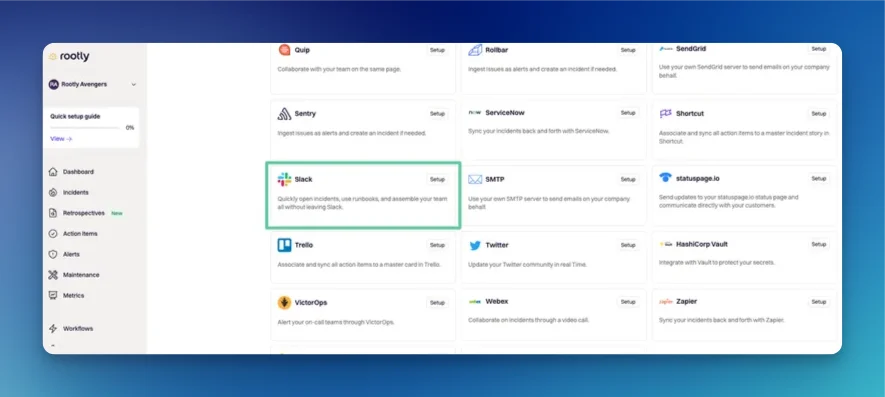
Task: Click the Alerts shield icon
Action: click(53, 254)
